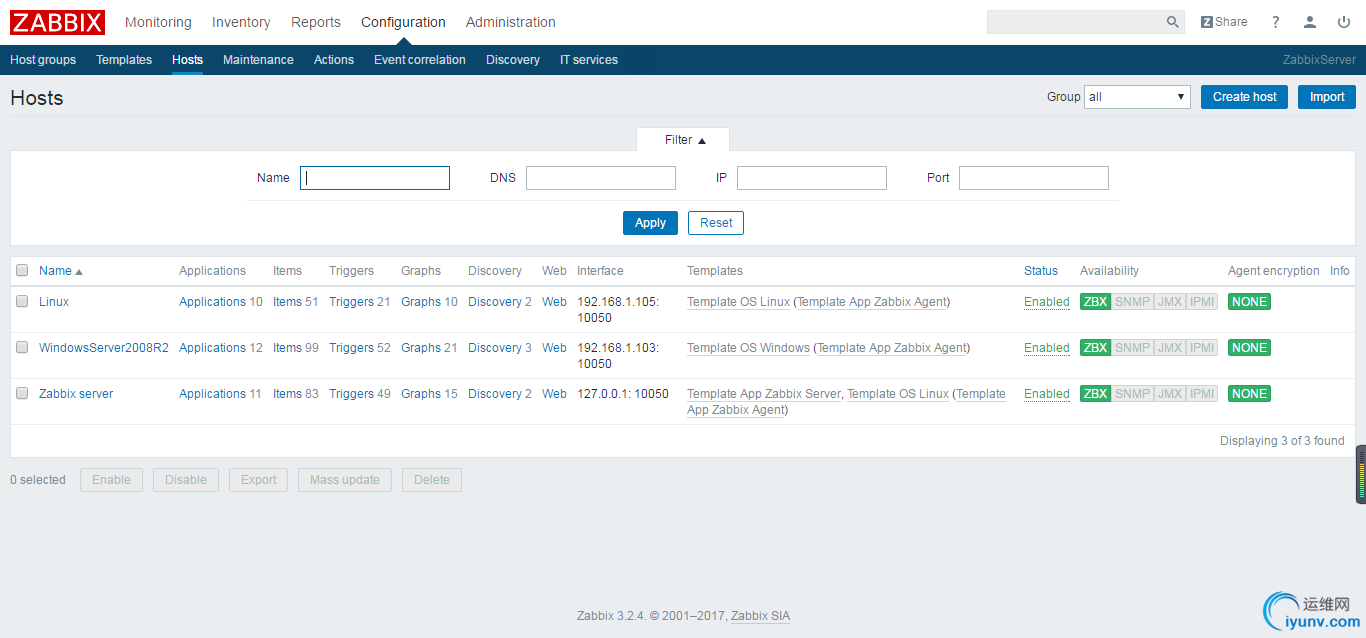The height and width of the screenshot is (638, 1366).
Task: Open Triggers 21 for Linux host
Action: click(360, 302)
